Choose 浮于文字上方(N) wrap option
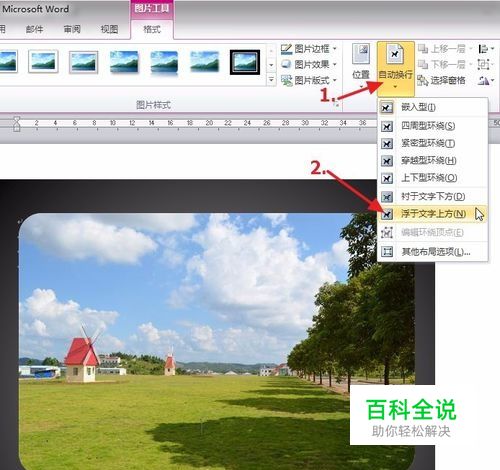The image size is (500, 470). coord(432,214)
